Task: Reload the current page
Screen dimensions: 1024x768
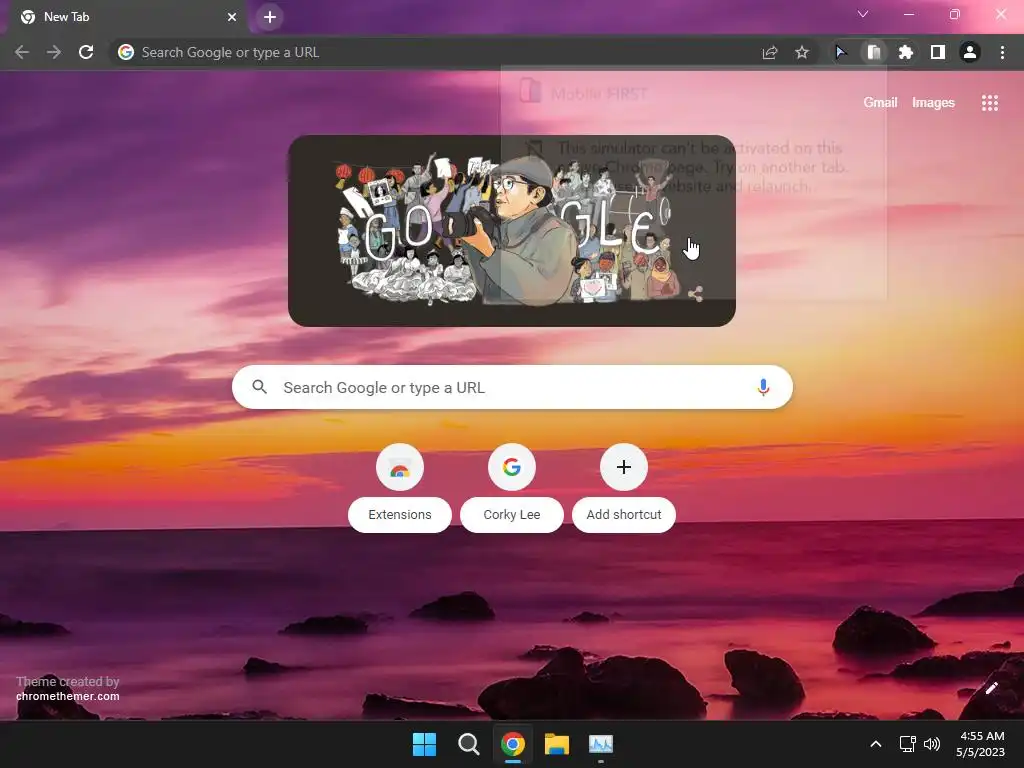Action: click(86, 52)
